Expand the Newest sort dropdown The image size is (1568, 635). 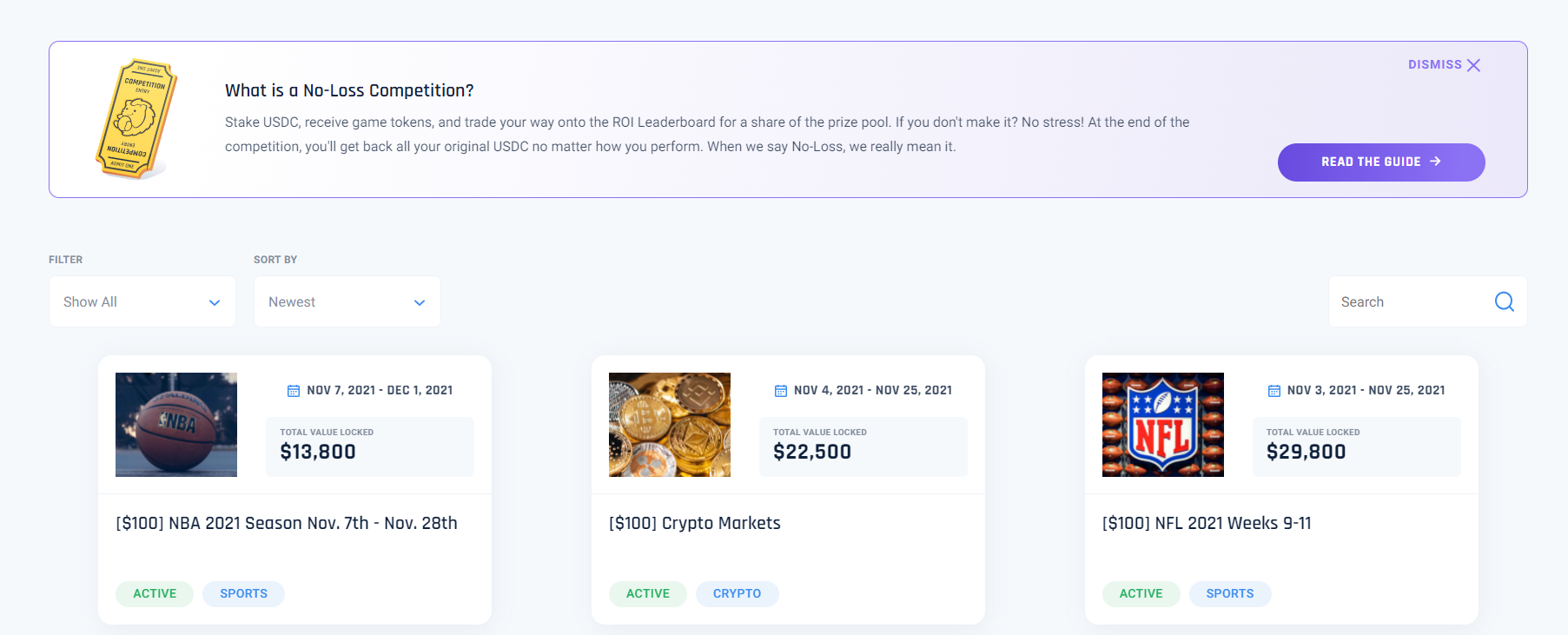click(x=347, y=301)
